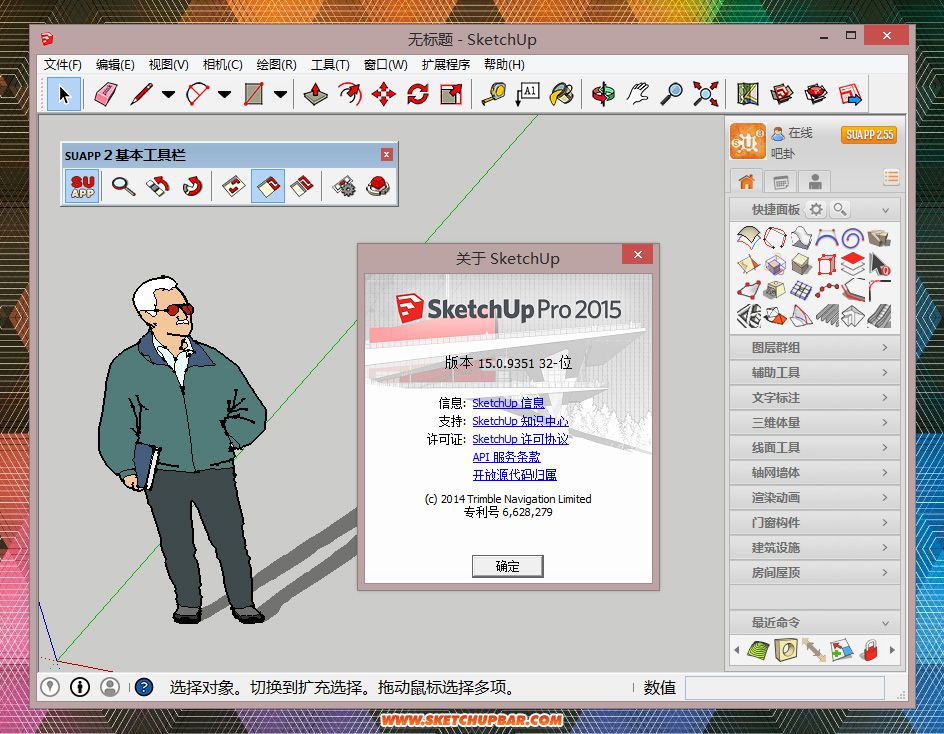Open the 文件(F) menu
Viewport: 944px width, 734px height.
pyautogui.click(x=63, y=64)
